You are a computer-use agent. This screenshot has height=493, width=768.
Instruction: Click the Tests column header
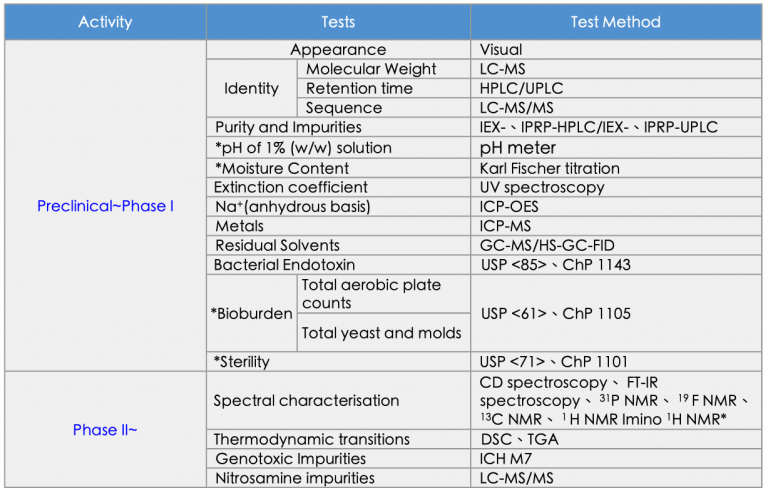coord(338,22)
